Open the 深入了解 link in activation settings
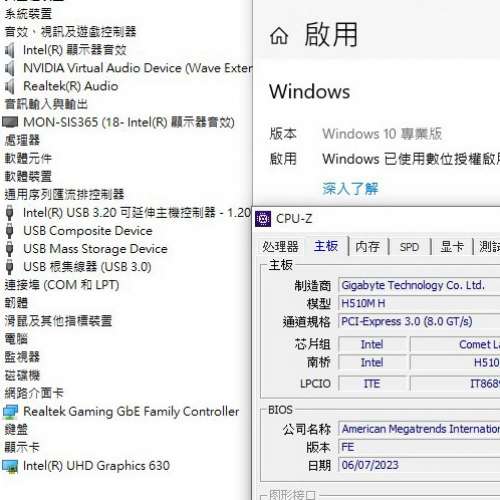The image size is (500, 500). tap(350, 189)
